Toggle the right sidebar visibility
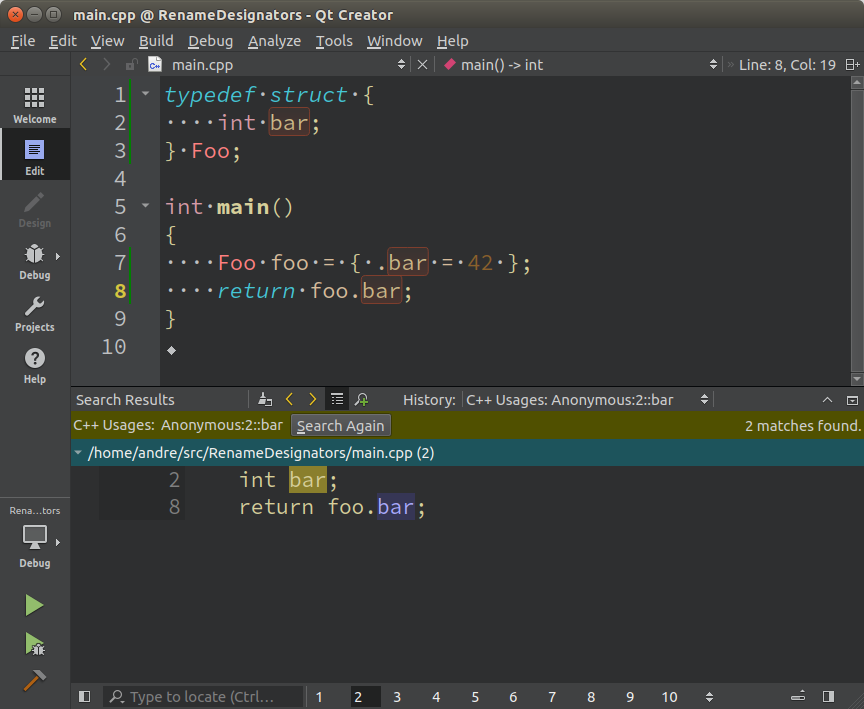 coord(828,697)
